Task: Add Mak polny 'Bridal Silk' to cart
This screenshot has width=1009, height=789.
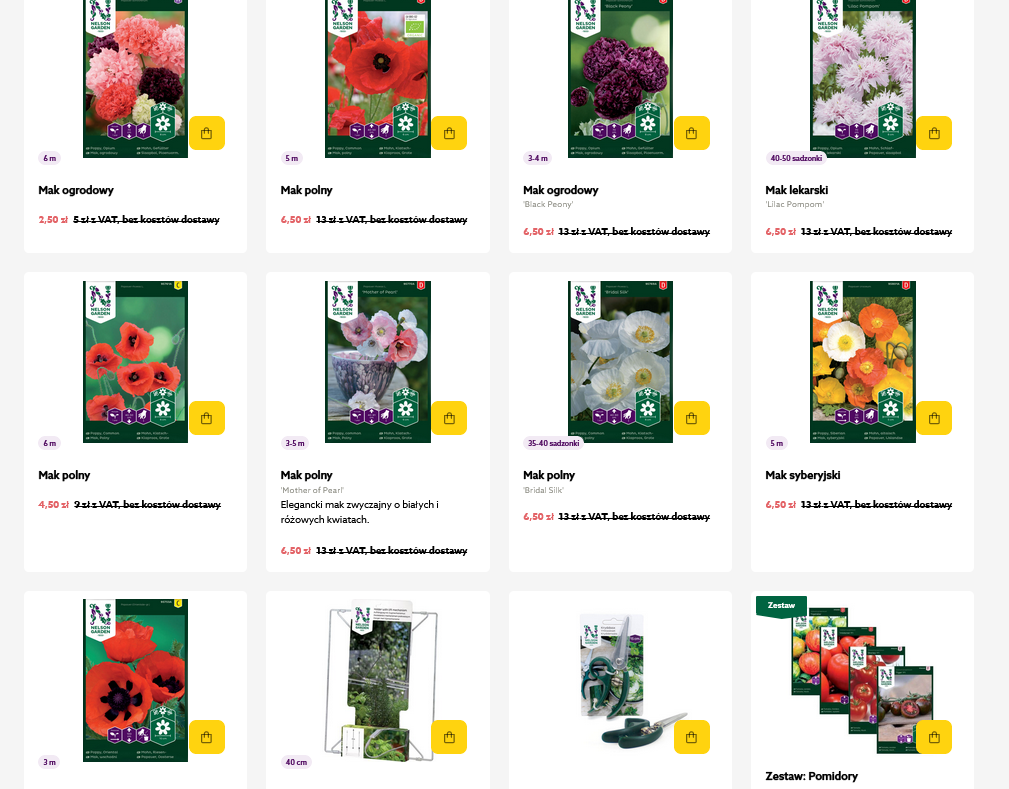Action: (x=692, y=418)
